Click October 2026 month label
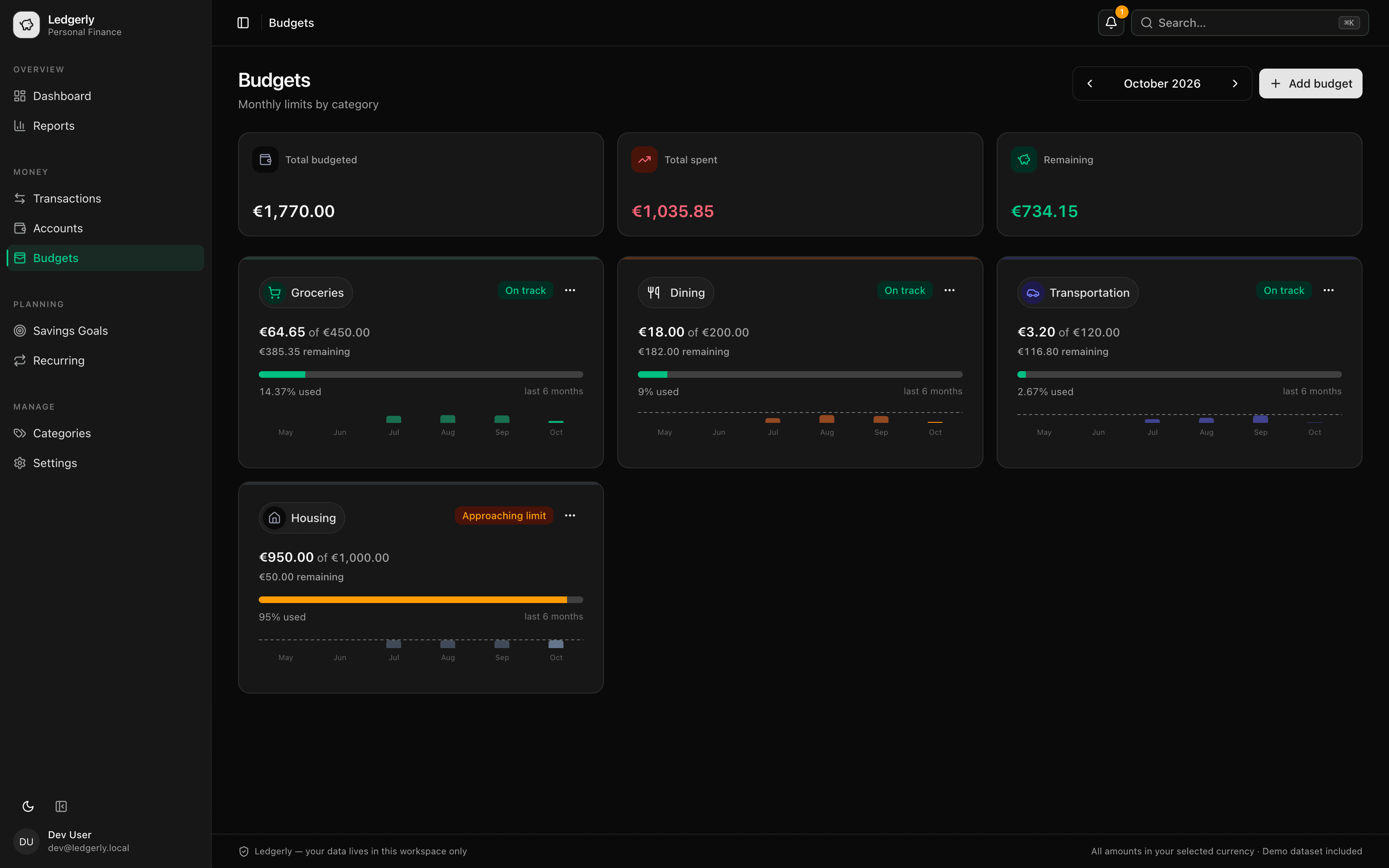The width and height of the screenshot is (1389, 868). click(x=1162, y=84)
